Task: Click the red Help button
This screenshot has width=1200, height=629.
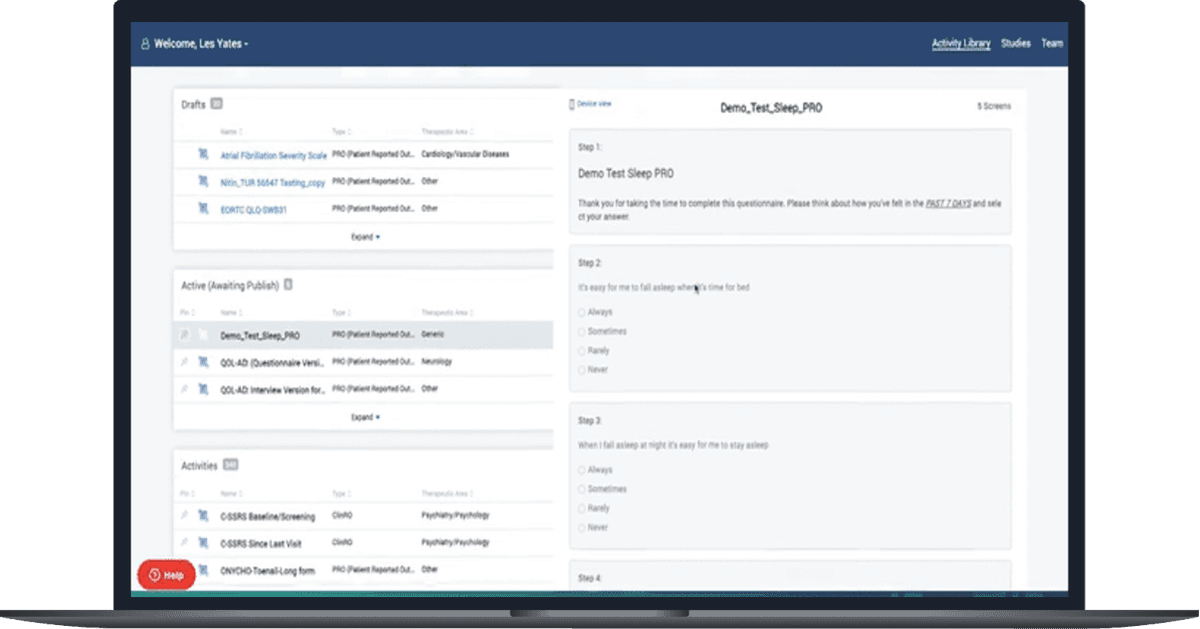Action: 166,575
